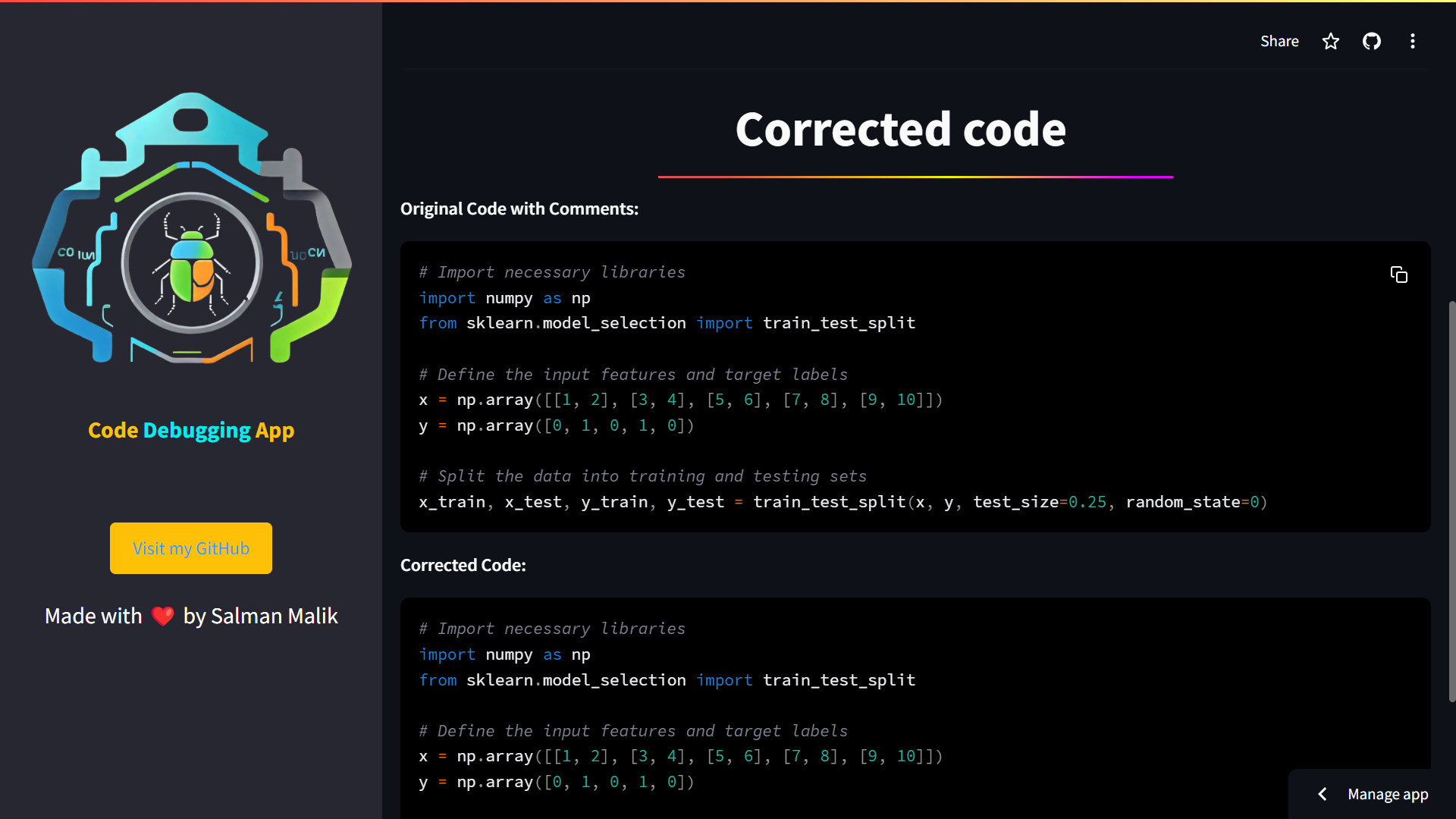The height and width of the screenshot is (819, 1456).
Task: Click the vertical page scrollbar
Action: [x=1451, y=500]
